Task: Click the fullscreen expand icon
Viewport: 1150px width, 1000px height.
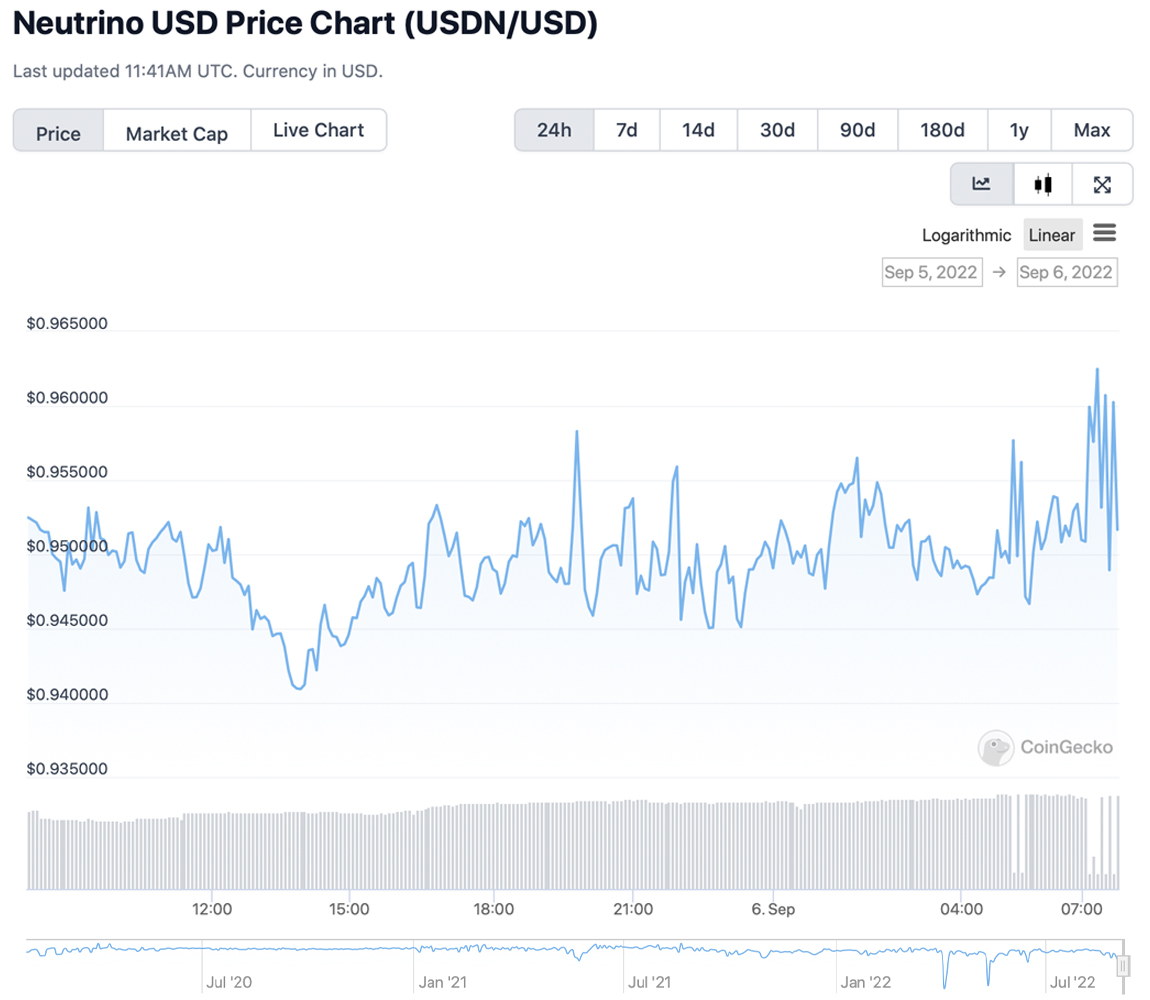Action: pyautogui.click(x=1102, y=184)
